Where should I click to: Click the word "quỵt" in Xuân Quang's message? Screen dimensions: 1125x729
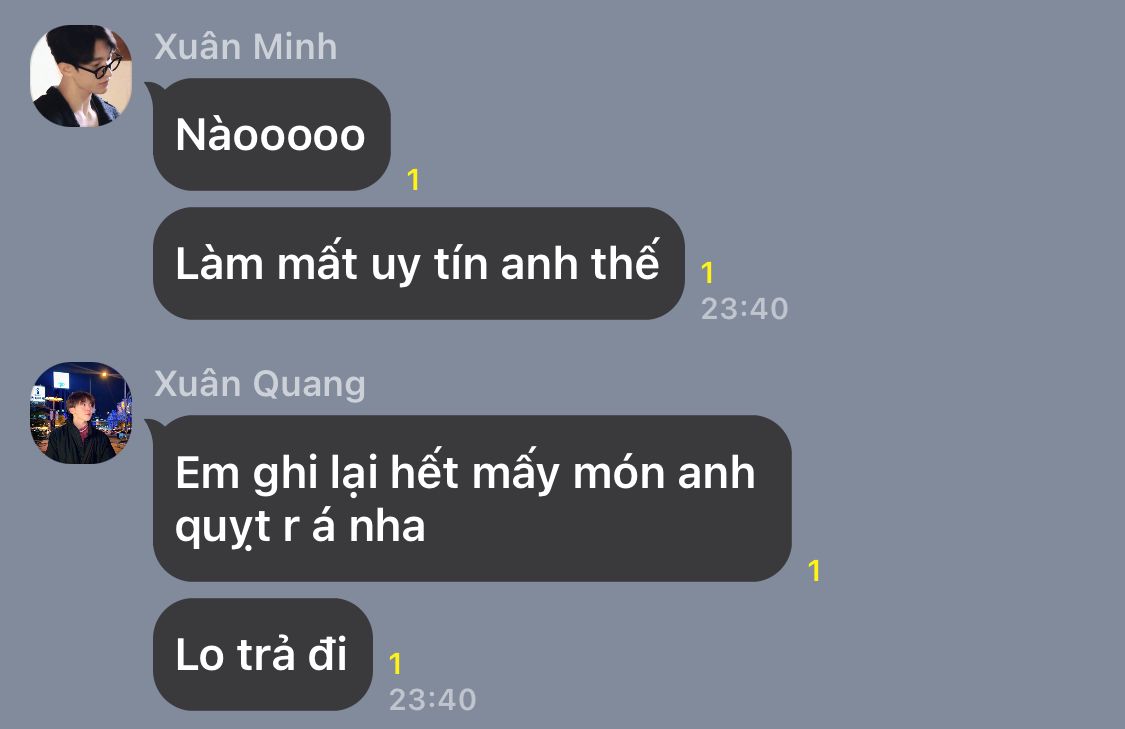223,529
